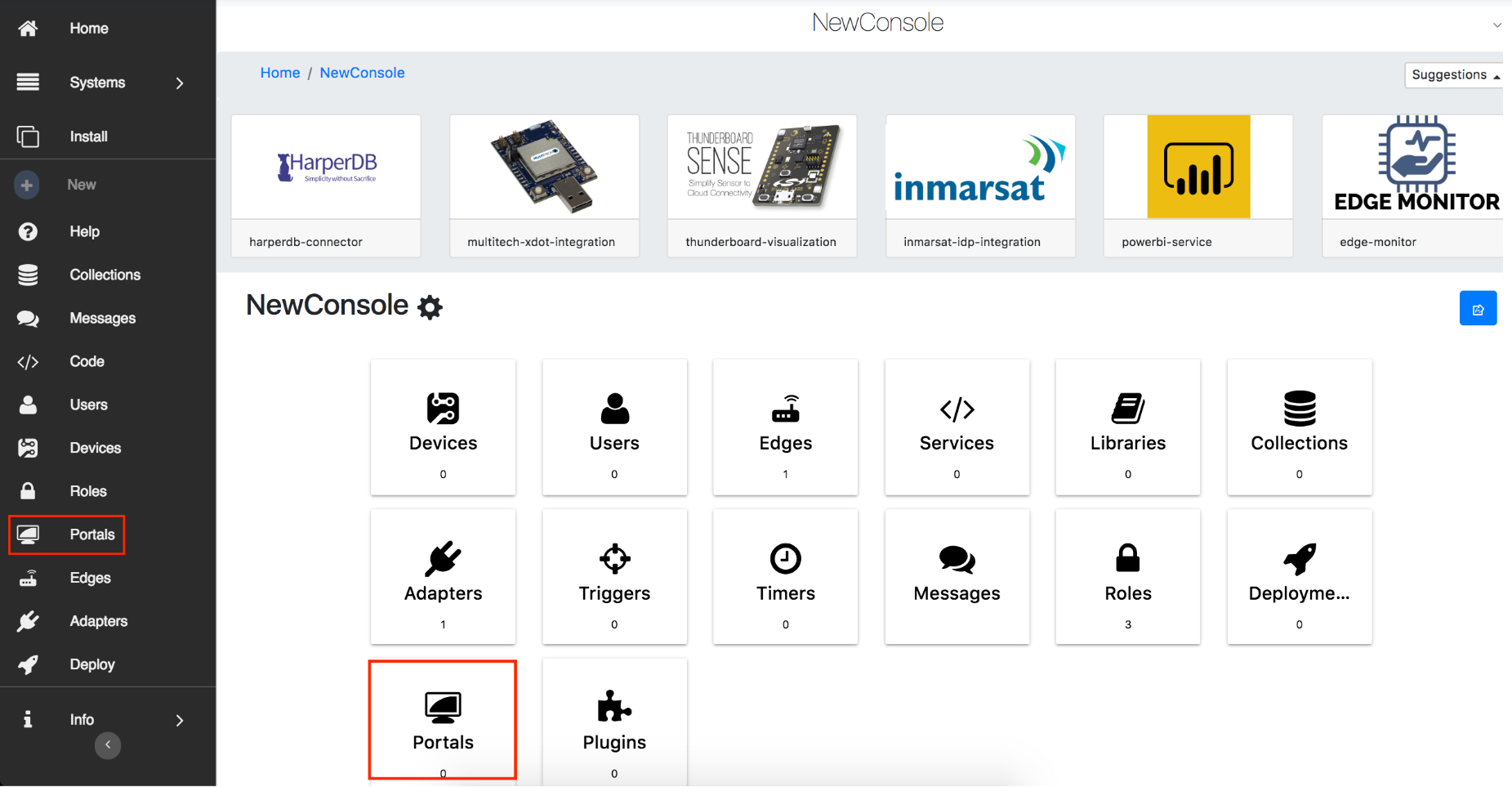Open the Suggestions dropdown
The height and width of the screenshot is (787, 1512).
click(x=1454, y=75)
